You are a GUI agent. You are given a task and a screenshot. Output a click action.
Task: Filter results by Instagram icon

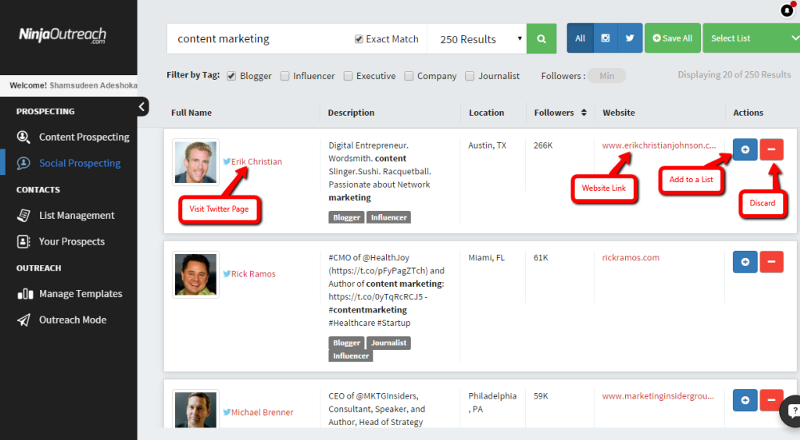(x=605, y=39)
